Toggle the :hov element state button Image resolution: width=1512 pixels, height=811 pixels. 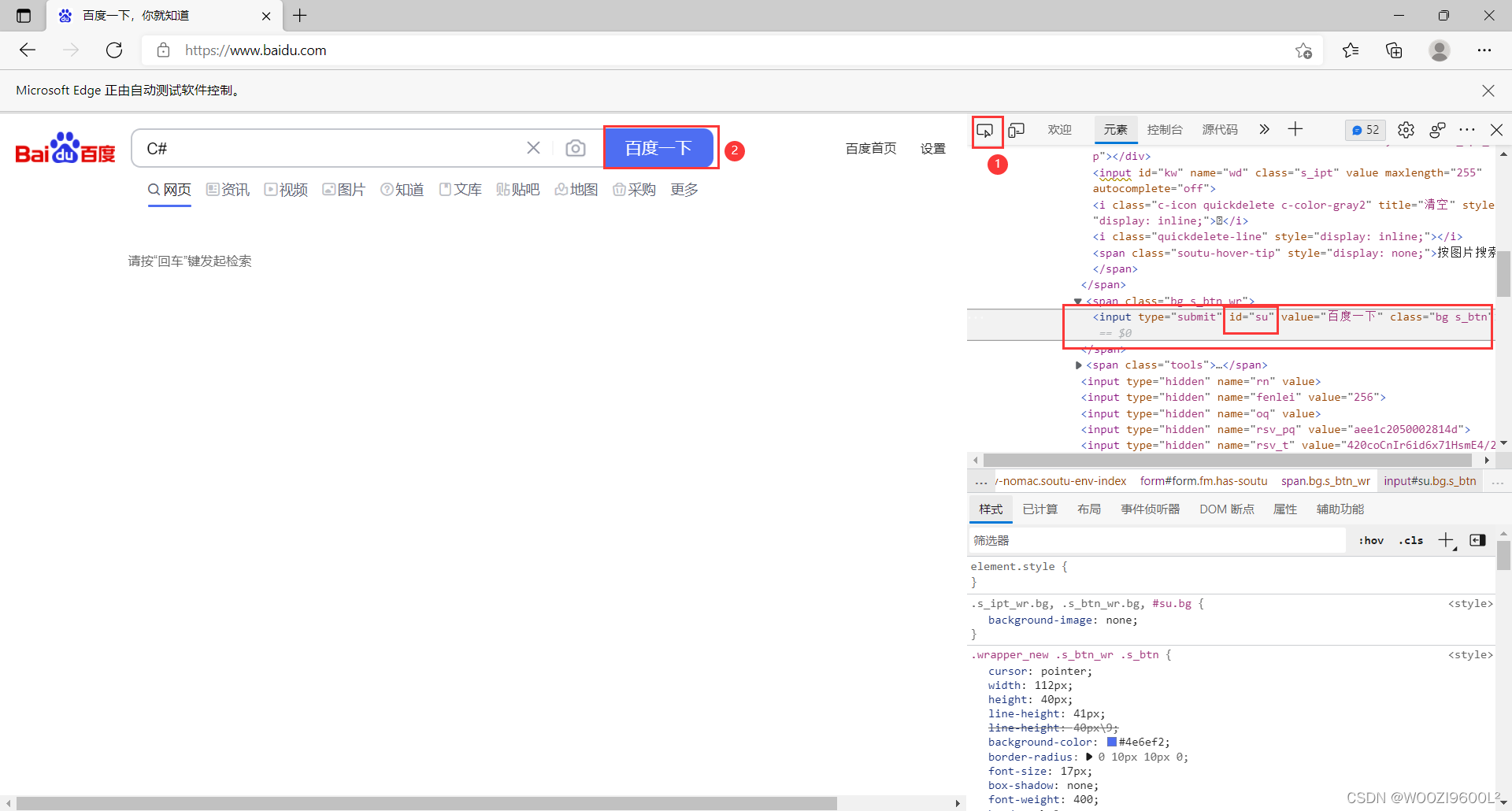(1371, 540)
